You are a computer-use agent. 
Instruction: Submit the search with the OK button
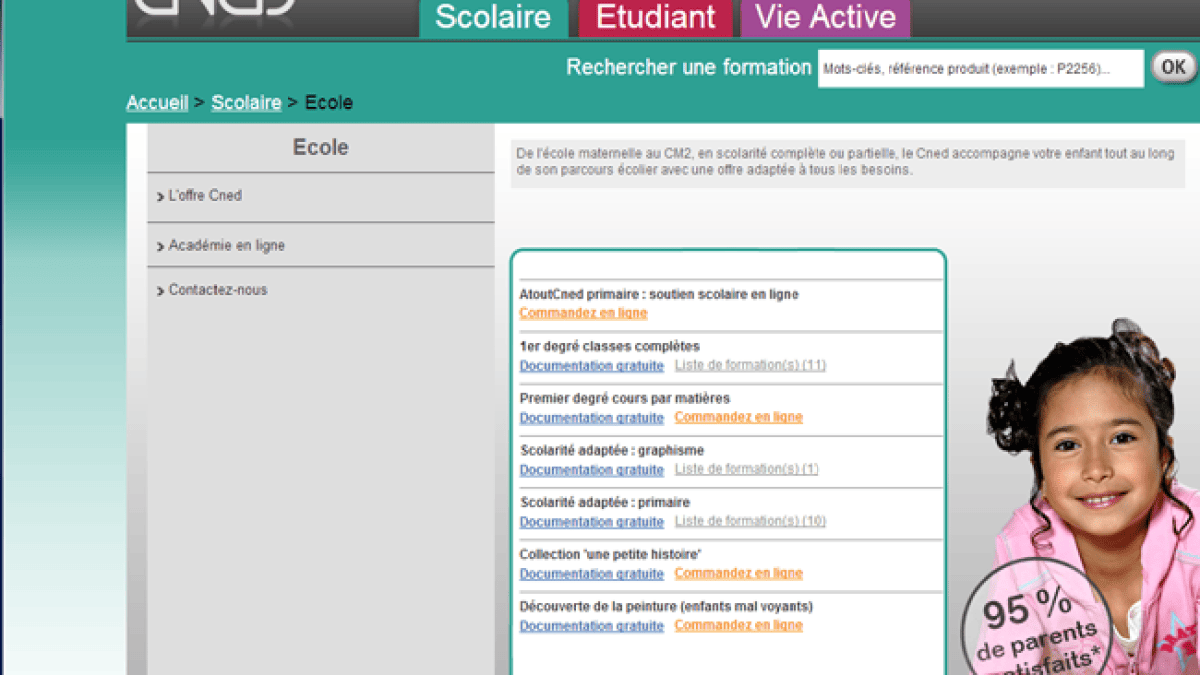point(1173,67)
